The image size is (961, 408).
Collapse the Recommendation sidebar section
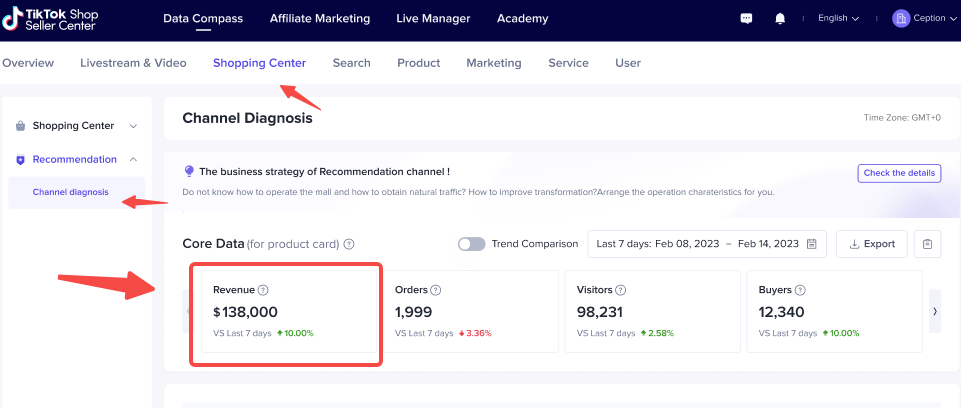point(133,159)
